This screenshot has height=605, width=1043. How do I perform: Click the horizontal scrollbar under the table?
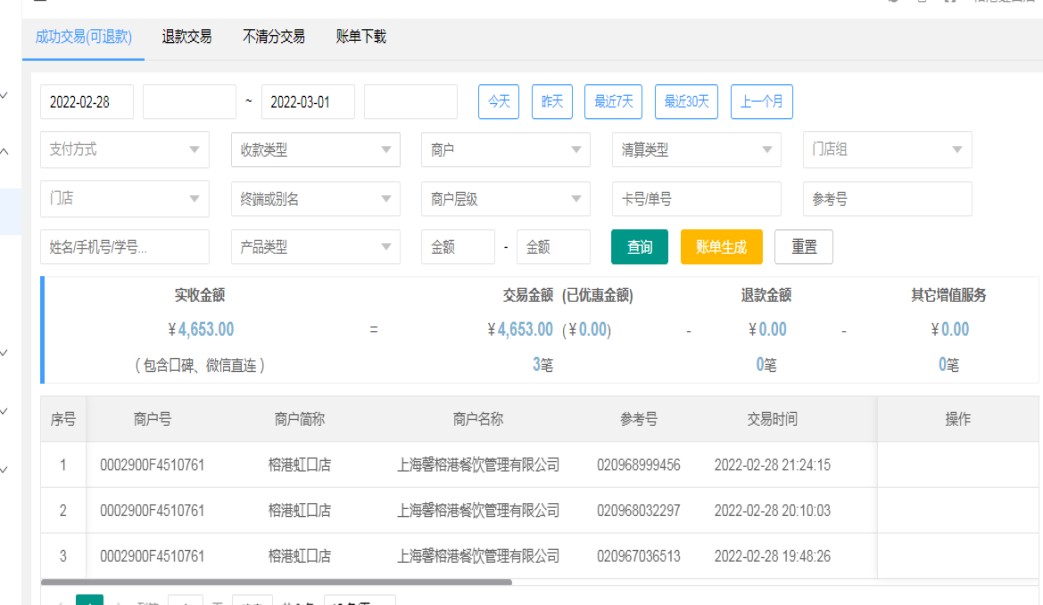click(x=277, y=581)
